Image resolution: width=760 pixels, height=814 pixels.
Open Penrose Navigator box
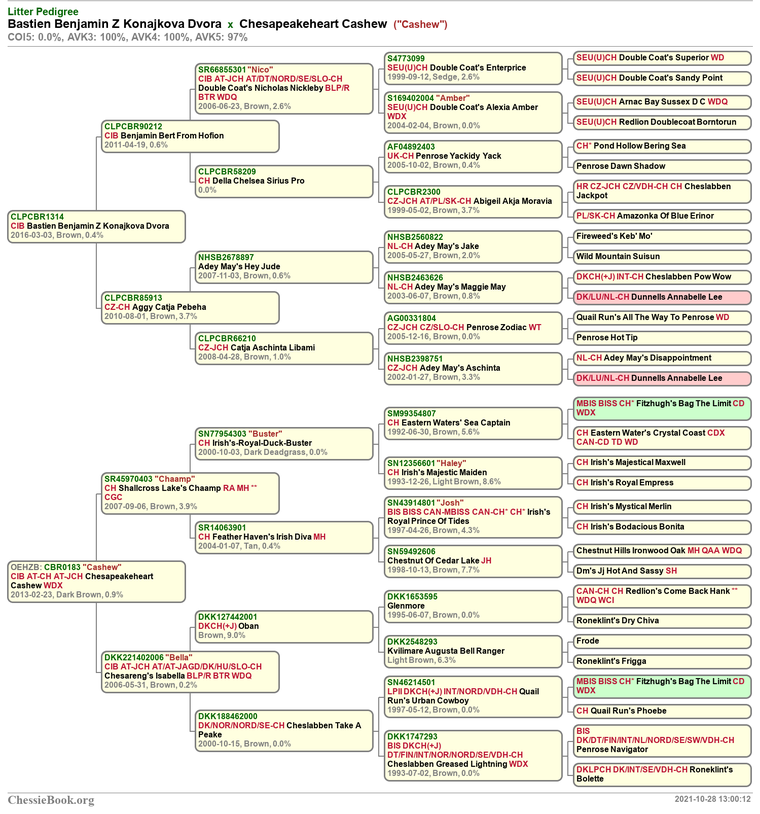(x=662, y=741)
